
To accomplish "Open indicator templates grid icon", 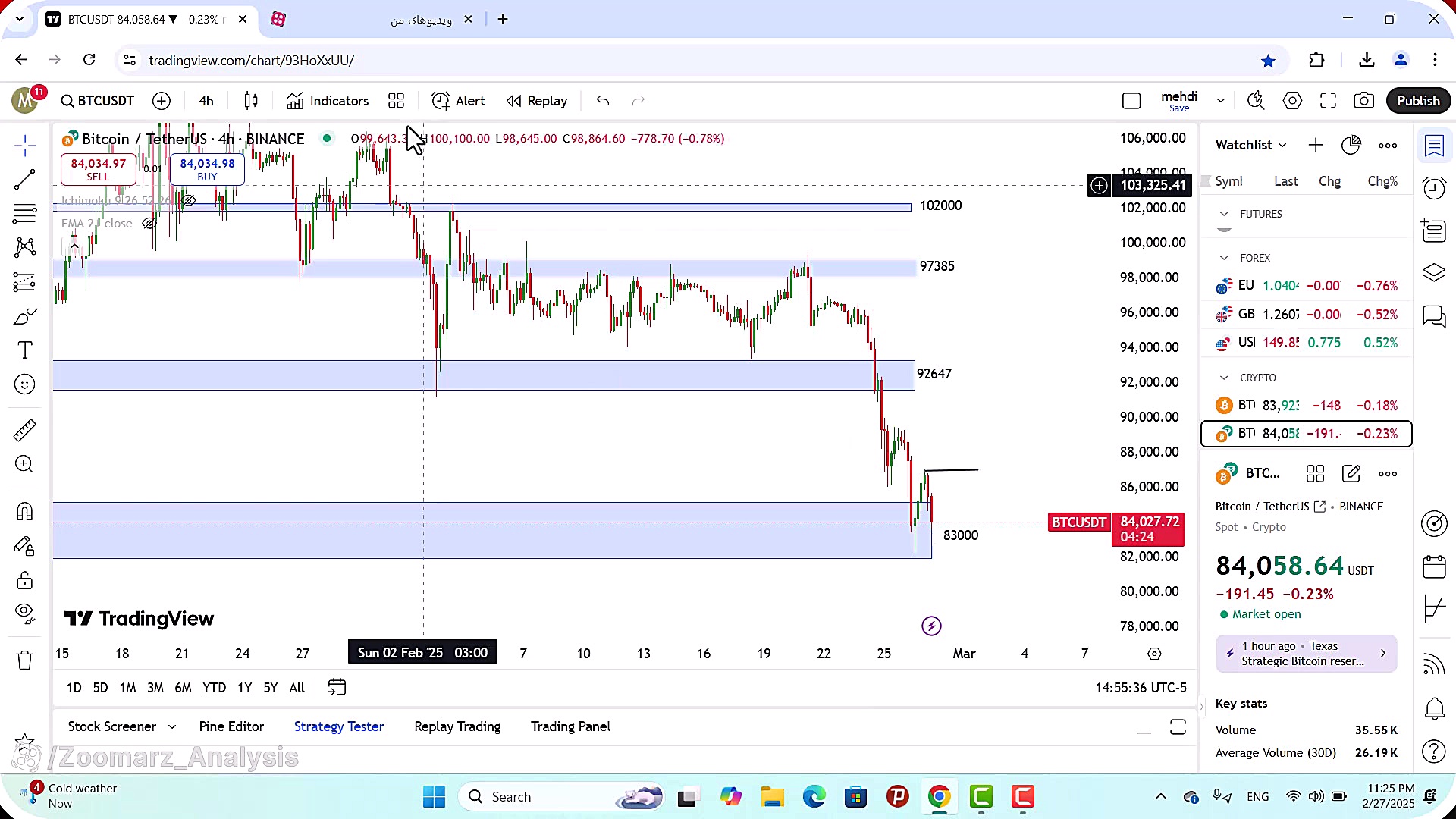I will click(x=396, y=101).
